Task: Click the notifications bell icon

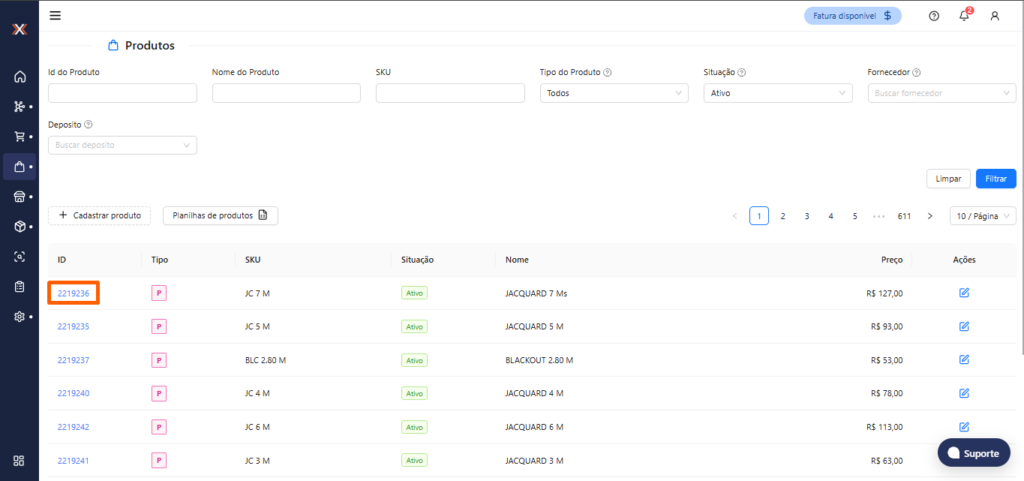Action: click(x=964, y=16)
